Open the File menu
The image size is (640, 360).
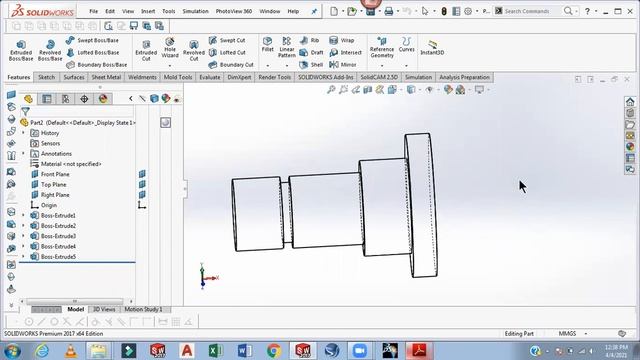point(93,11)
